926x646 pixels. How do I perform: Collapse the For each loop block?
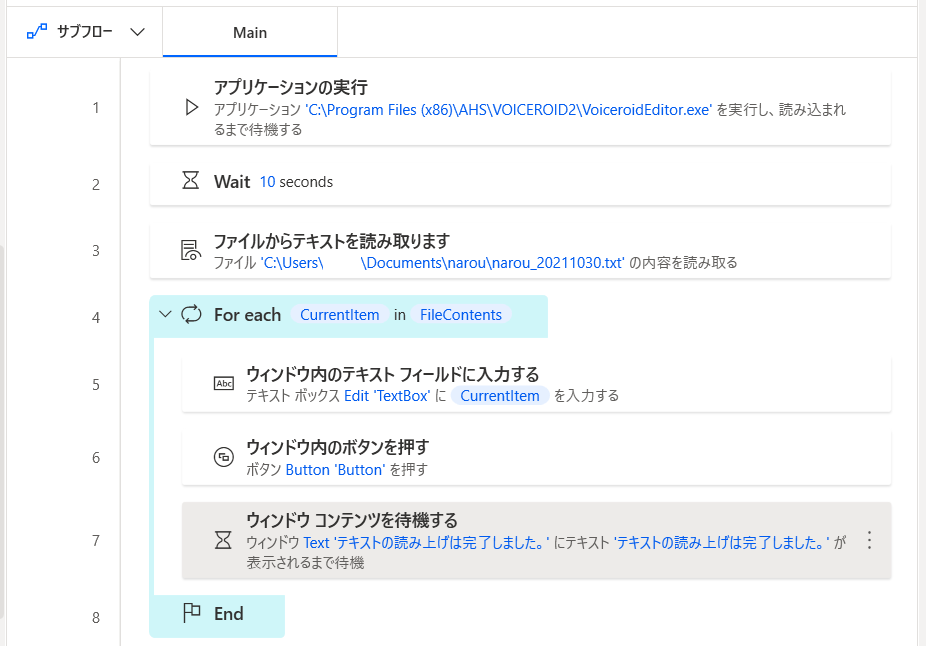point(165,314)
